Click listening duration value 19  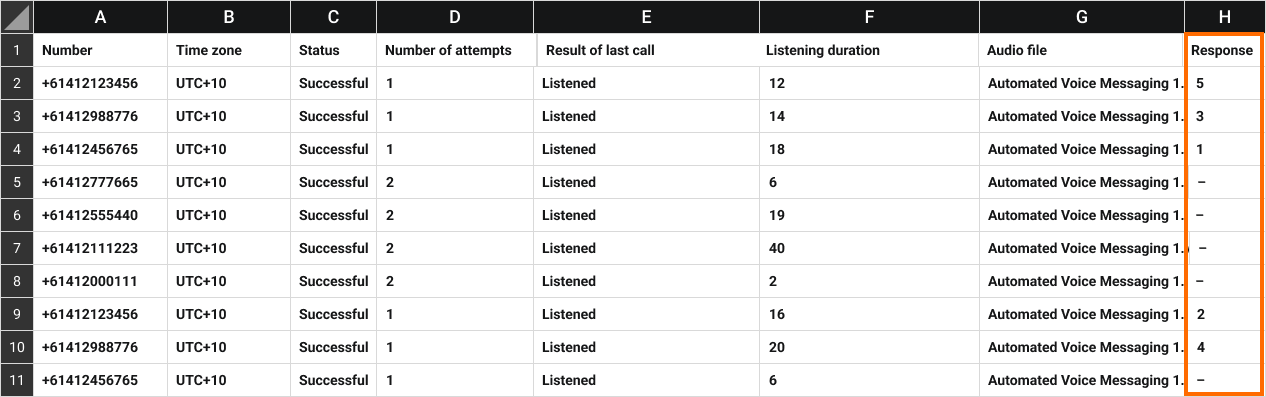(869, 215)
